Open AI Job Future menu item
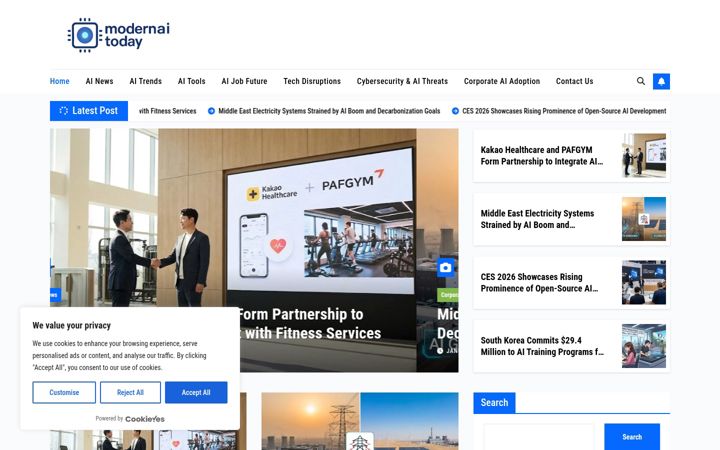This screenshot has height=450, width=720. pos(244,81)
